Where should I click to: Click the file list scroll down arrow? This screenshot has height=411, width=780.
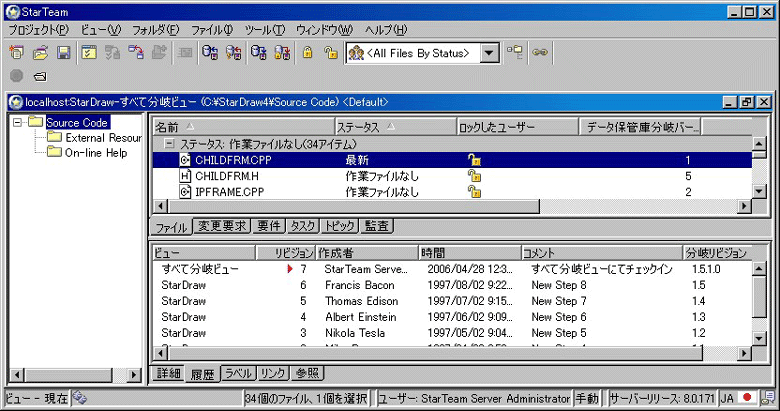759,192
